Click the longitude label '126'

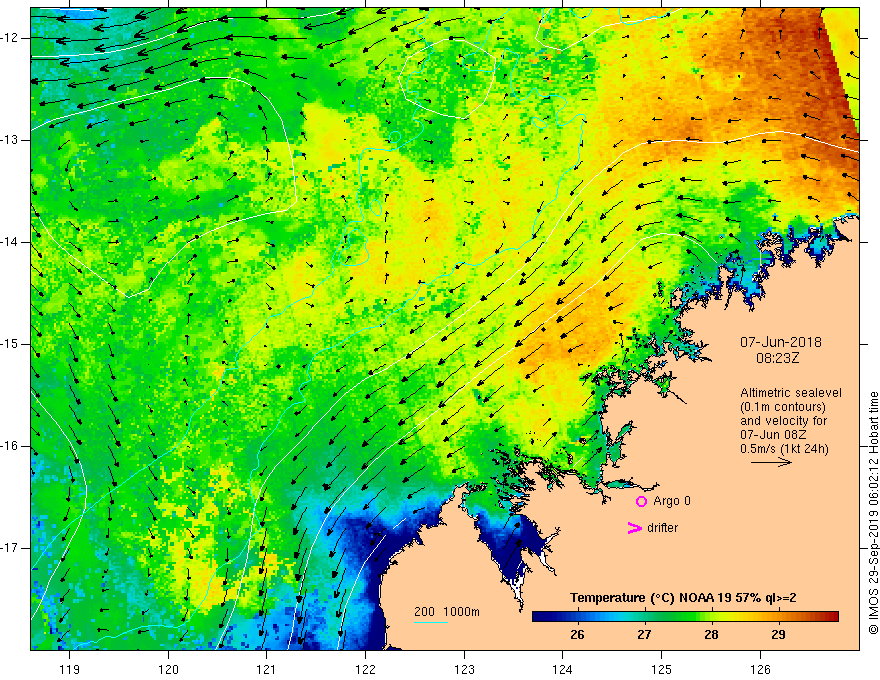[760, 669]
